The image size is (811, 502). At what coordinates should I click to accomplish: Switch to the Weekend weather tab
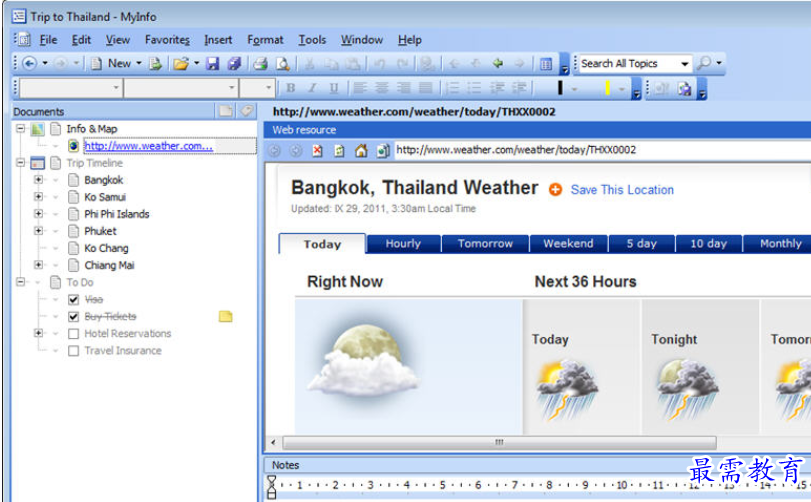(x=568, y=244)
